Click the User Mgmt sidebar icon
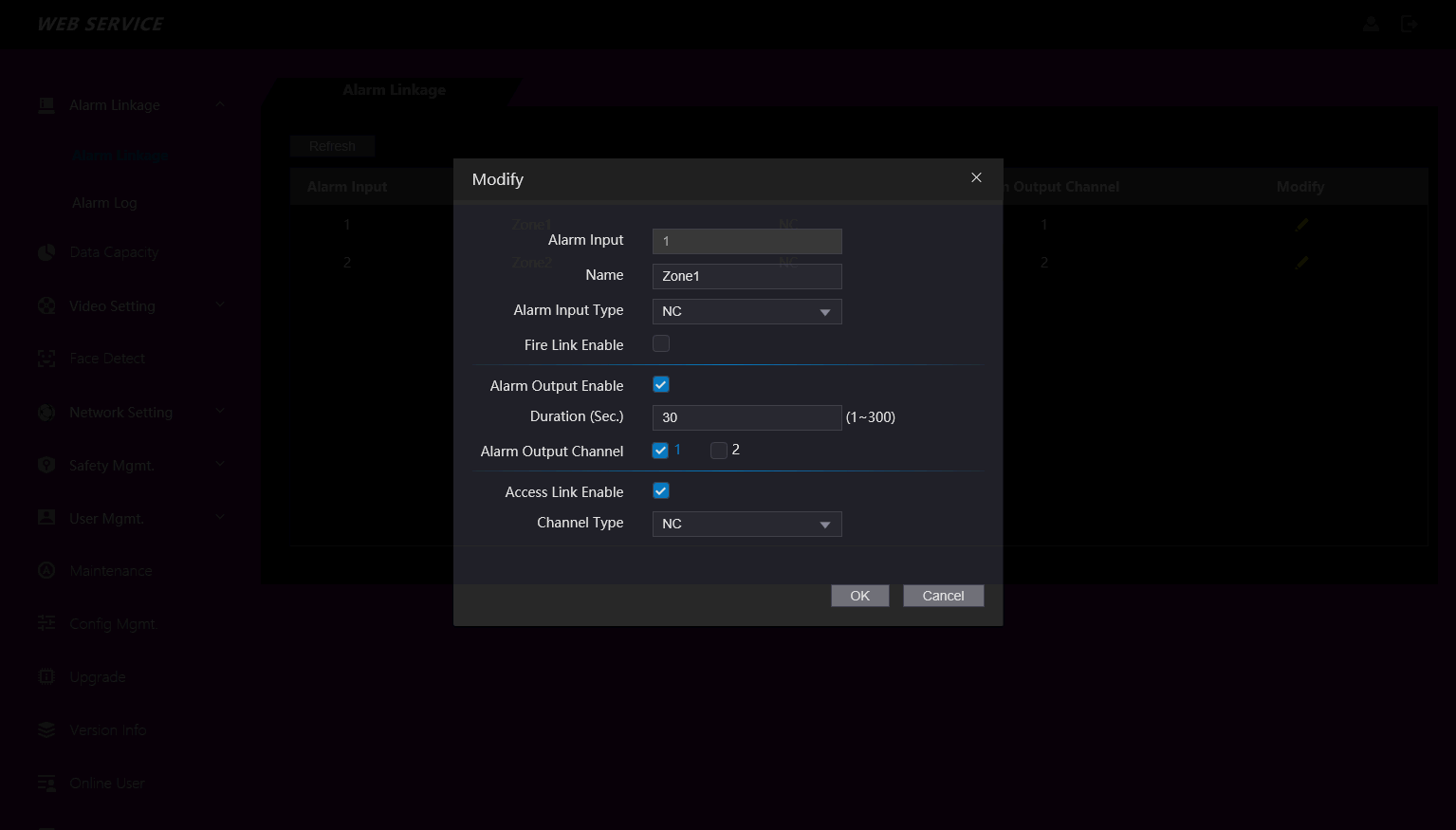The width and height of the screenshot is (1456, 830). [x=46, y=517]
